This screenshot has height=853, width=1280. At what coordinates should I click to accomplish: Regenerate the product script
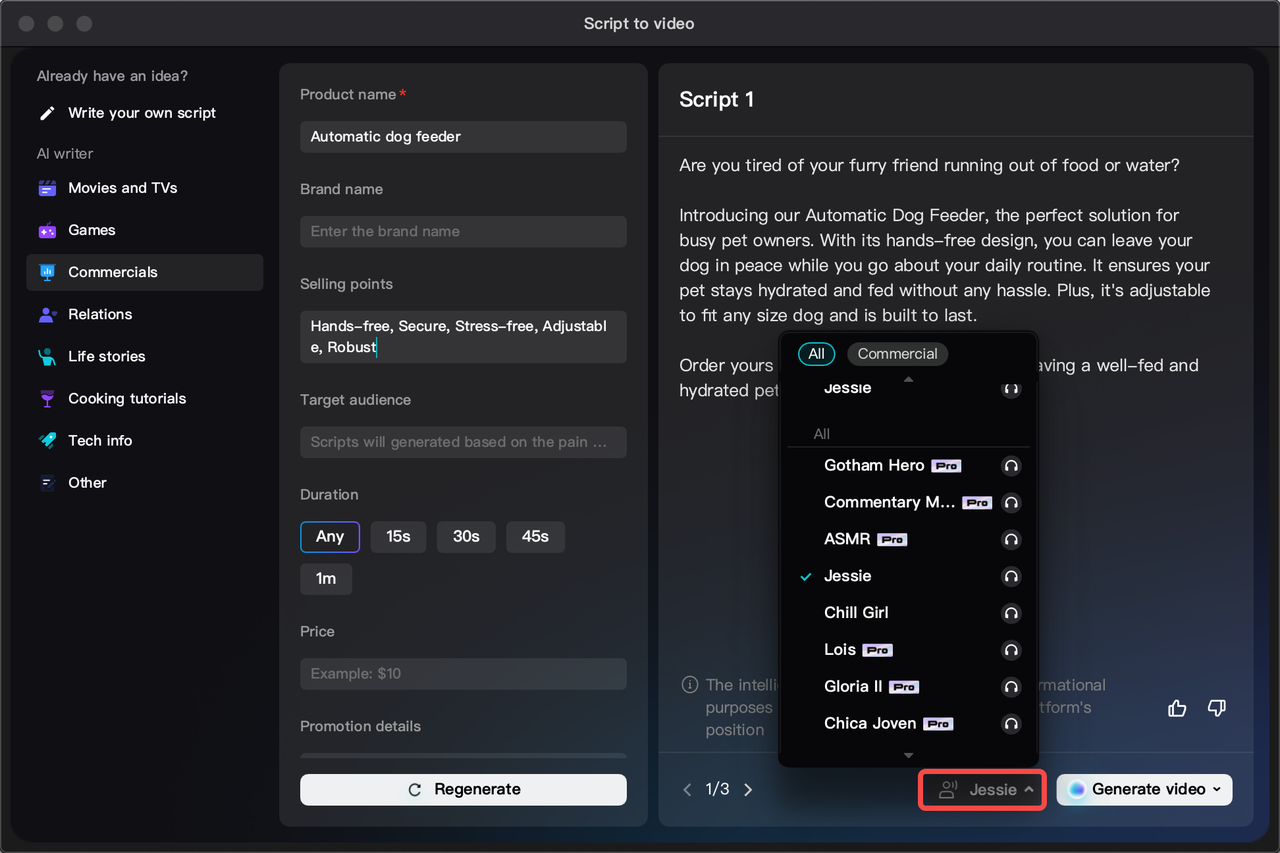tap(463, 789)
